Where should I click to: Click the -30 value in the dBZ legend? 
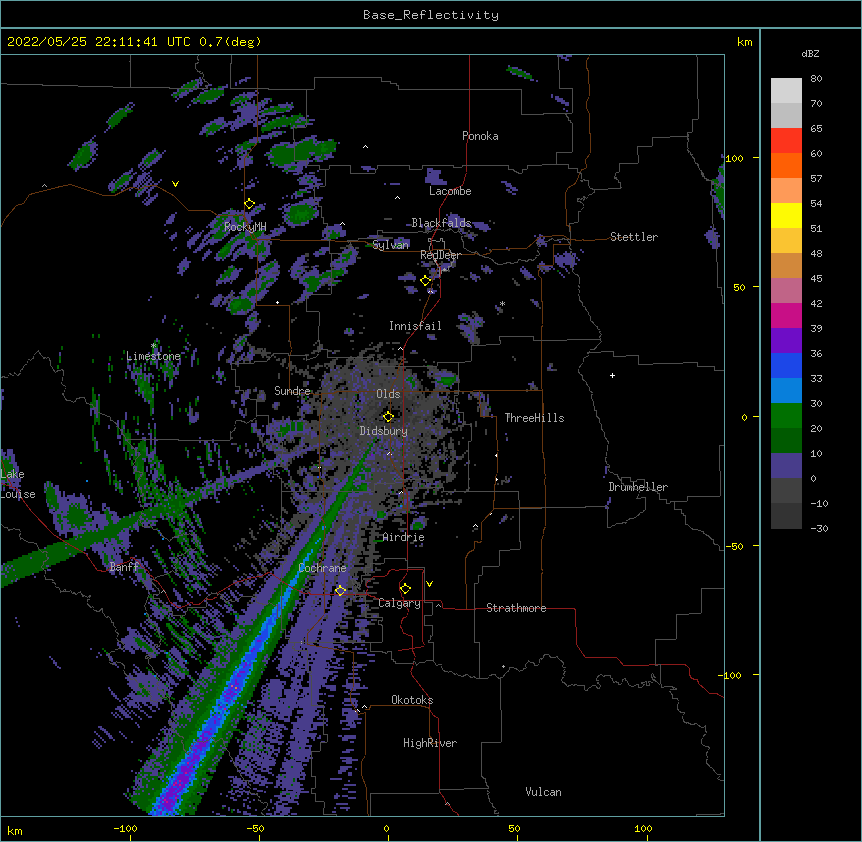click(819, 528)
